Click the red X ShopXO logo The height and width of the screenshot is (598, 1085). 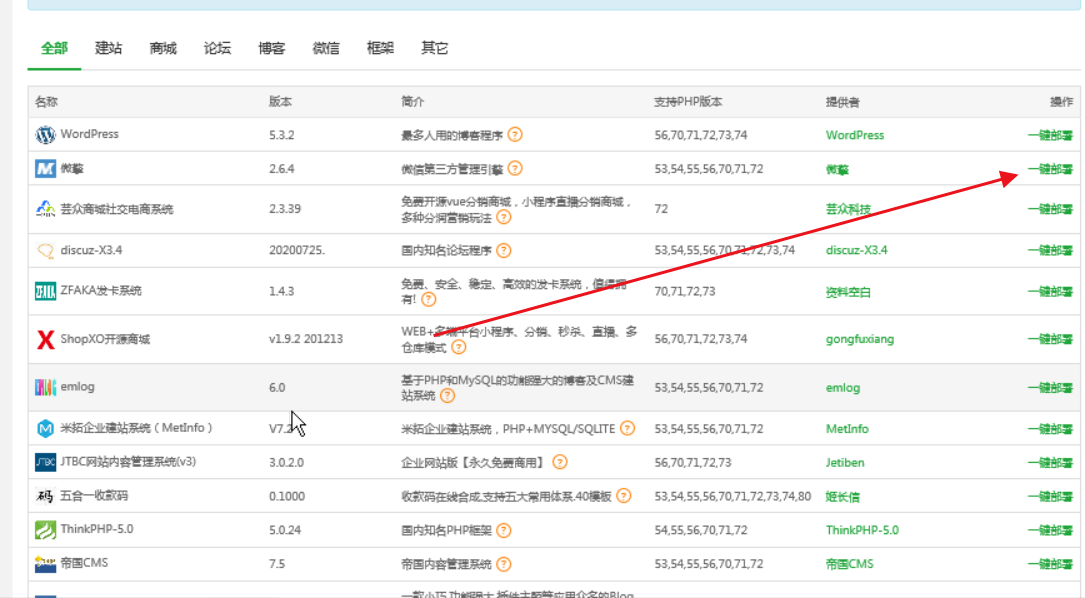[45, 339]
